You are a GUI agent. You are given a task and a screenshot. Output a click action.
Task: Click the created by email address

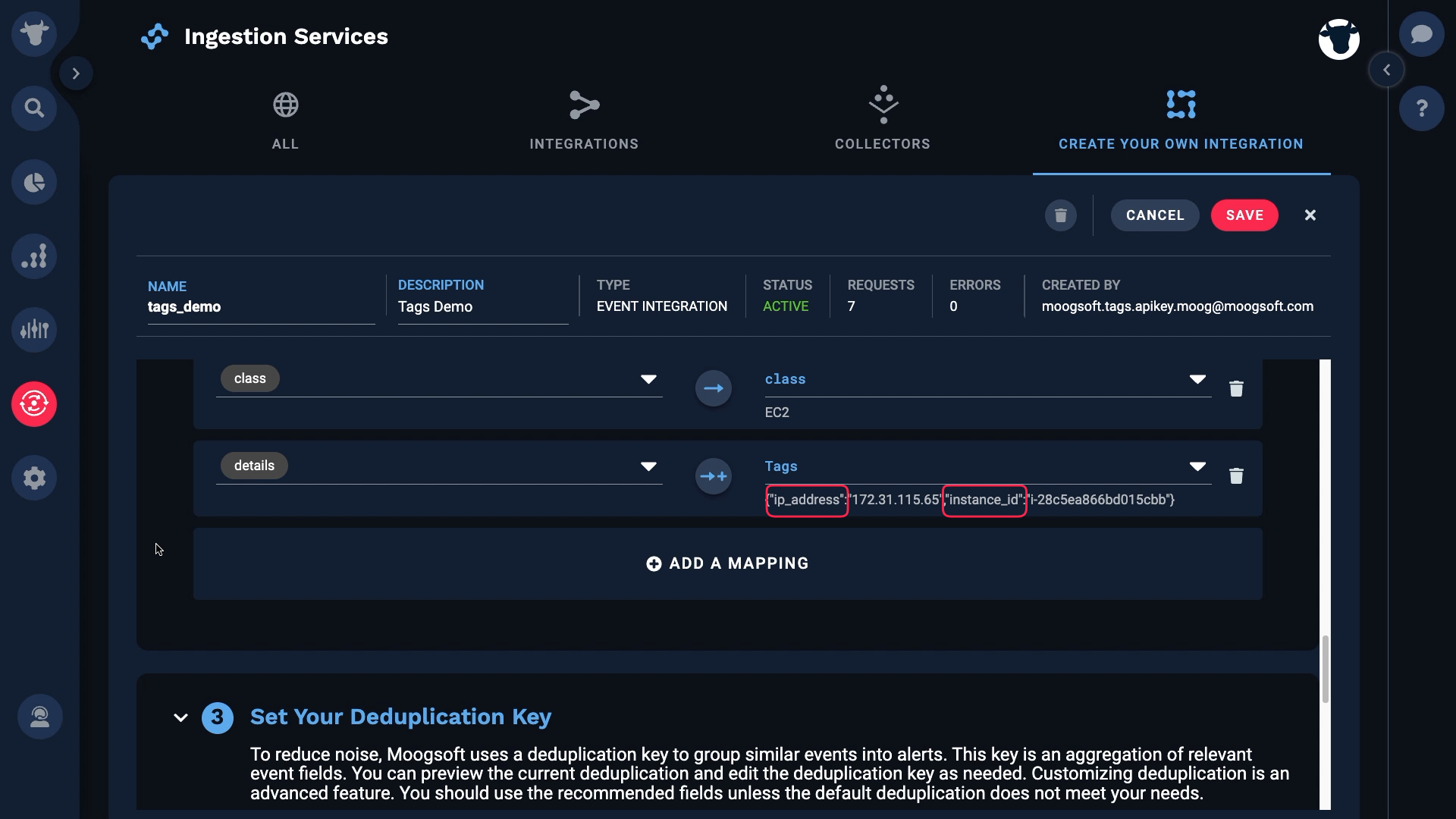pyautogui.click(x=1177, y=306)
